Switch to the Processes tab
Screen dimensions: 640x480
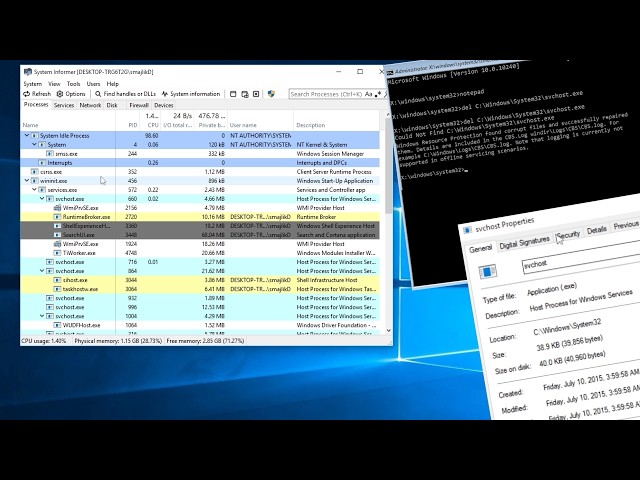click(x=36, y=104)
